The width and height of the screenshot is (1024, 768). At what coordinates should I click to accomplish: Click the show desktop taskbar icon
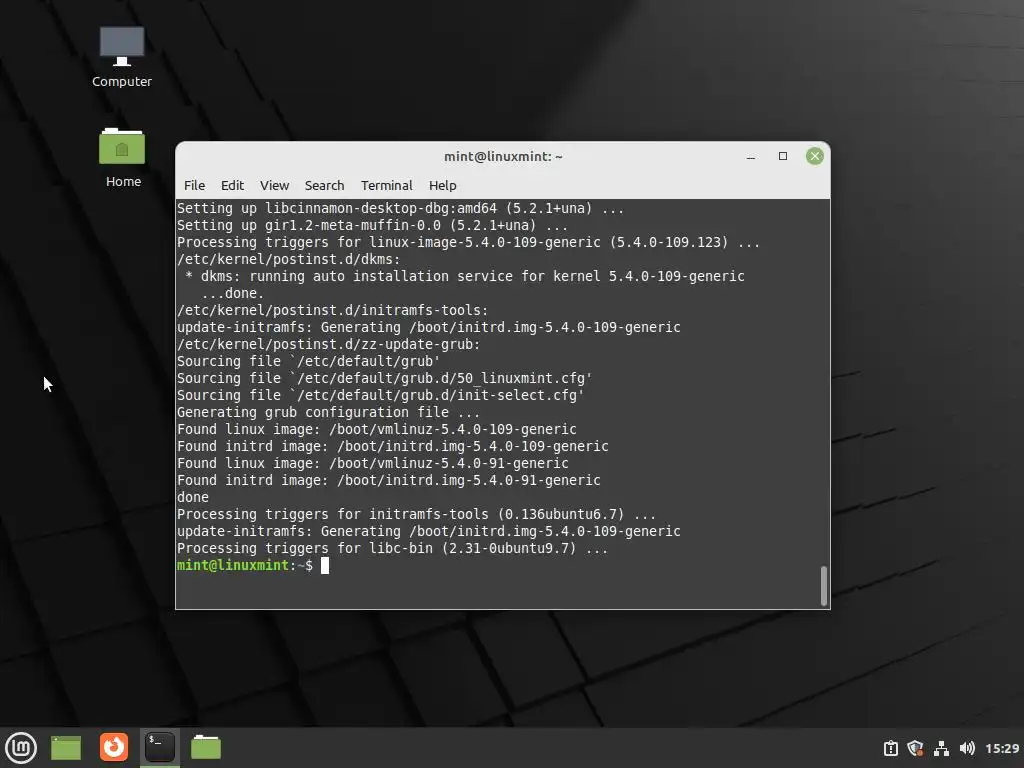coord(66,748)
